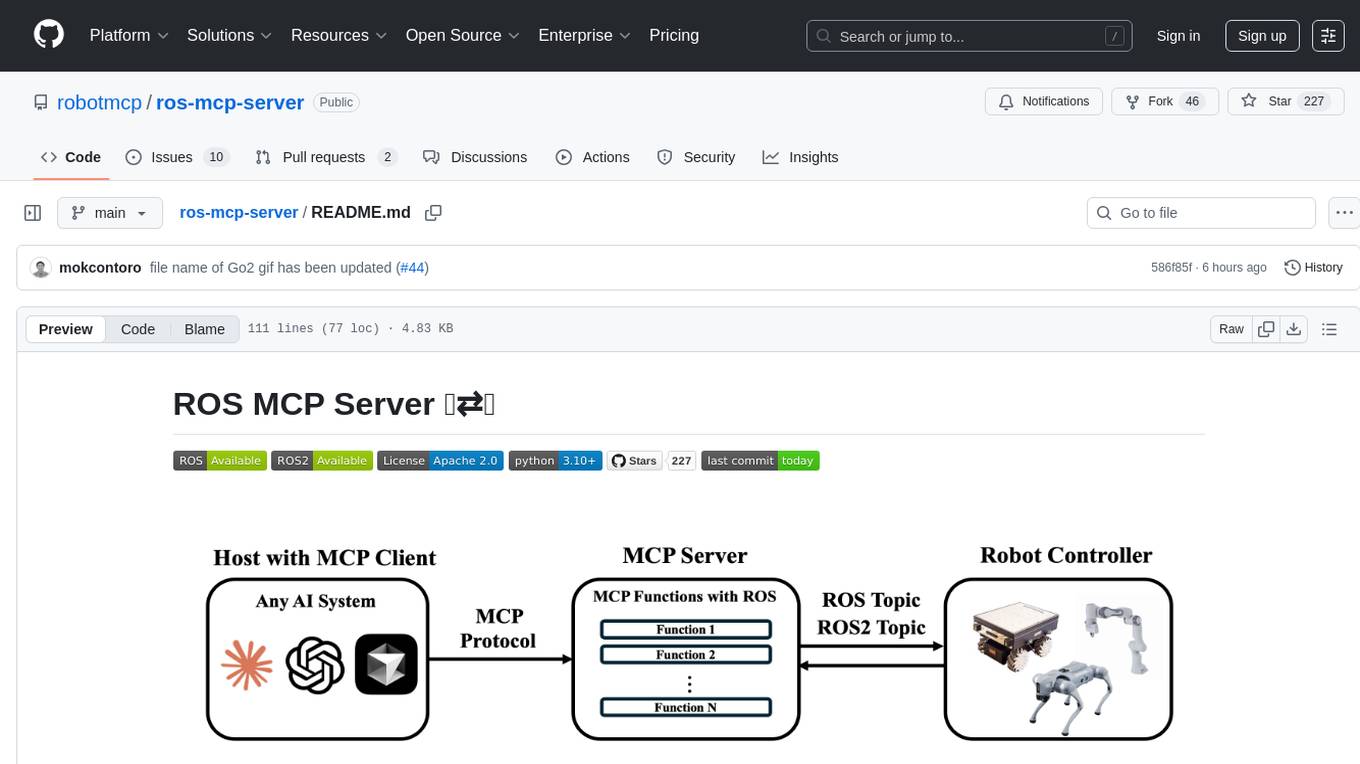Expand the Open Source menu

[x=462, y=35]
